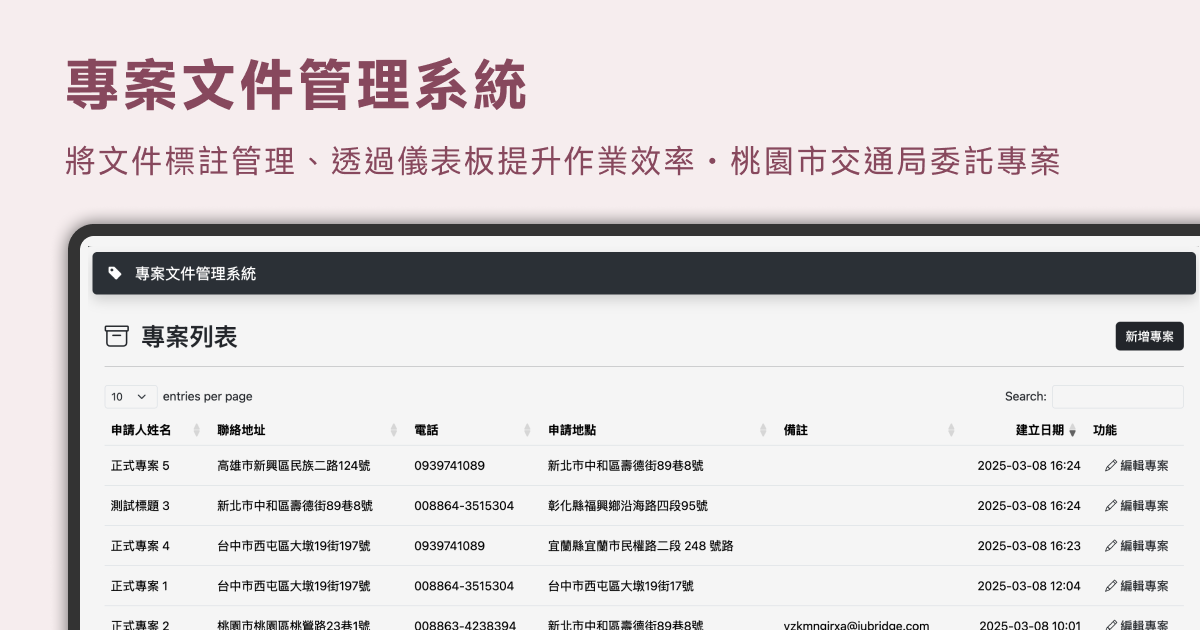Viewport: 1200px width, 630px height.
Task: Click pencil icon for 正式專案 1 row
Action: (x=1110, y=586)
